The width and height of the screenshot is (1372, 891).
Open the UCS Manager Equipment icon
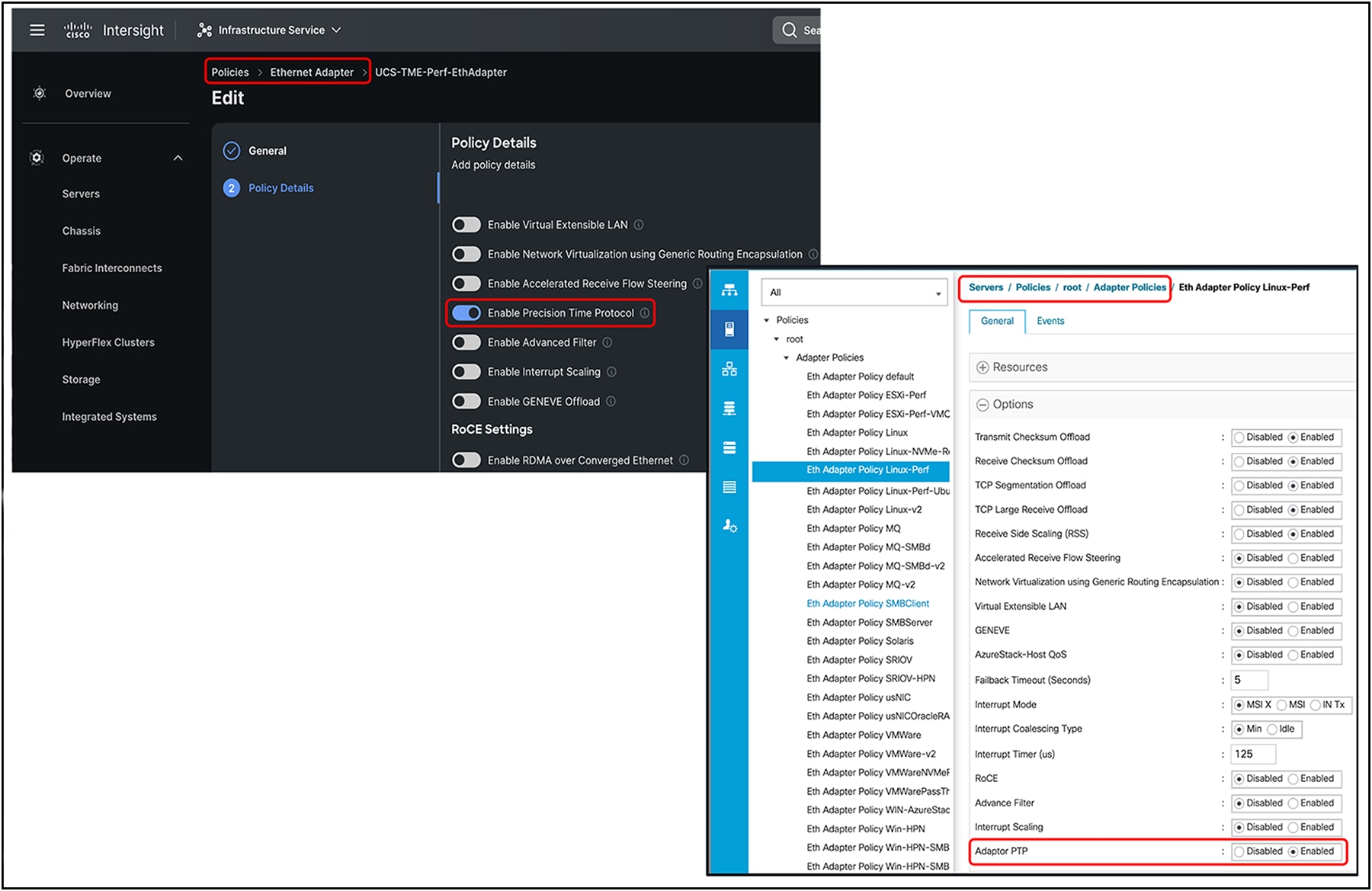coord(729,290)
